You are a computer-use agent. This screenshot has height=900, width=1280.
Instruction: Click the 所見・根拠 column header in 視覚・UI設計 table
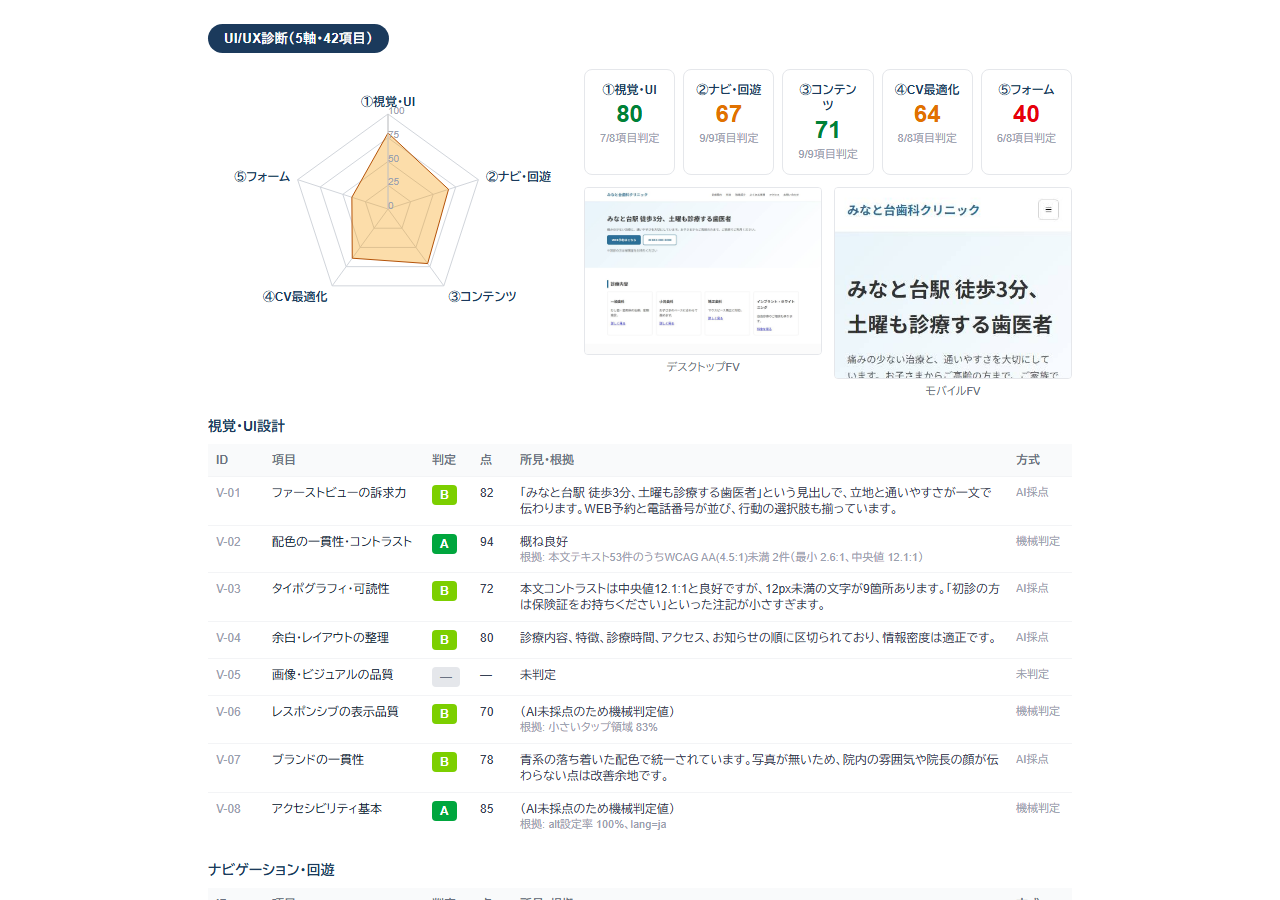tap(547, 460)
